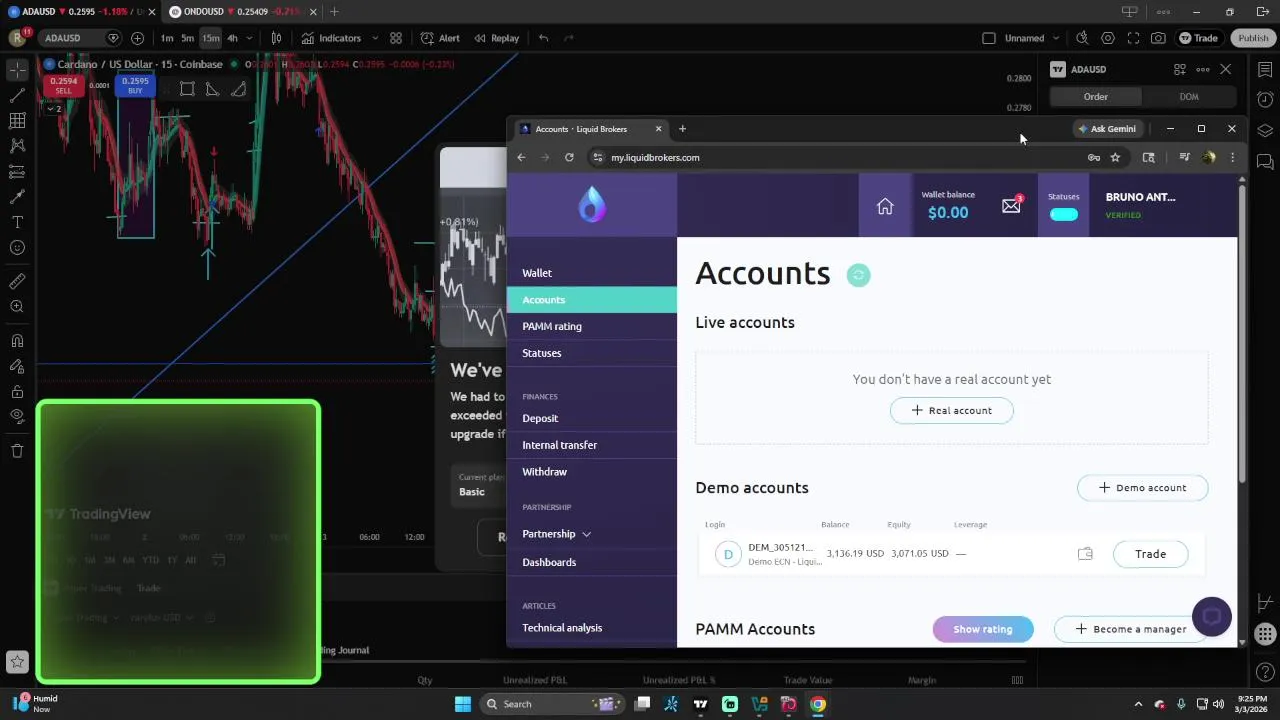Click the blue BUY 0.2595 button

pos(135,86)
